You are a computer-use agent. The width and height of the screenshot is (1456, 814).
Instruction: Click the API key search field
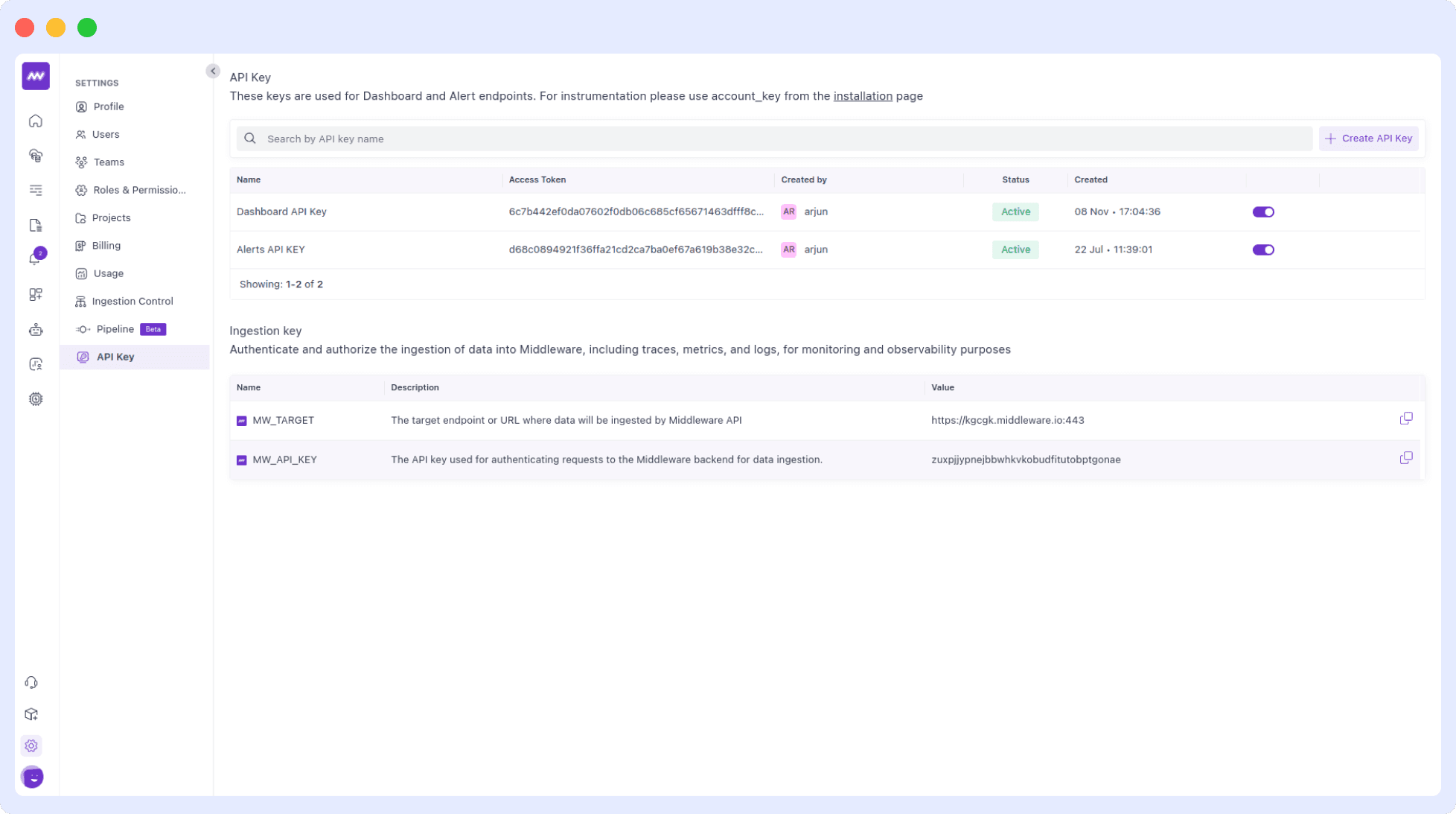(x=521, y=139)
